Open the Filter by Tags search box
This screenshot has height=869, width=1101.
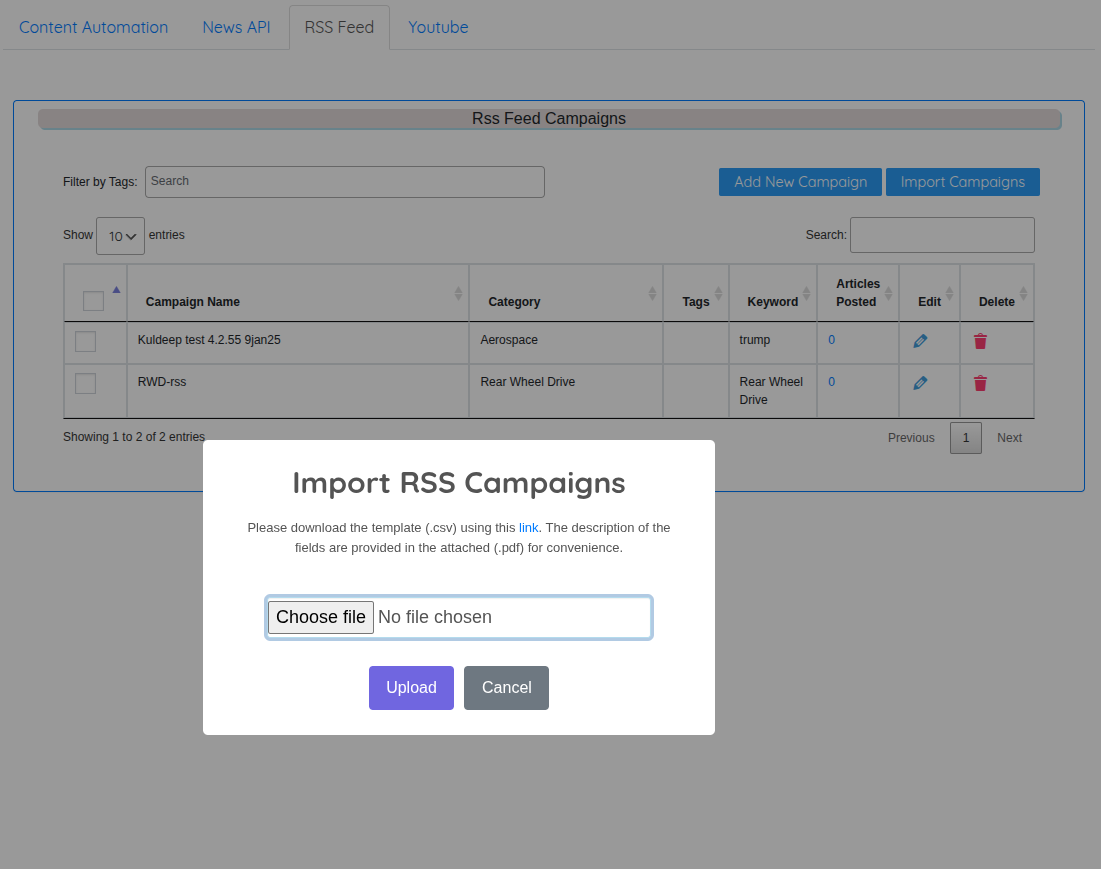(345, 182)
